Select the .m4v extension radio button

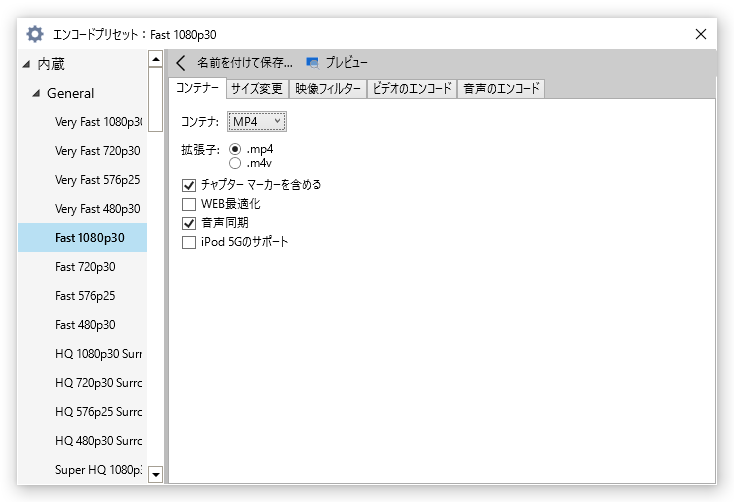(x=235, y=163)
